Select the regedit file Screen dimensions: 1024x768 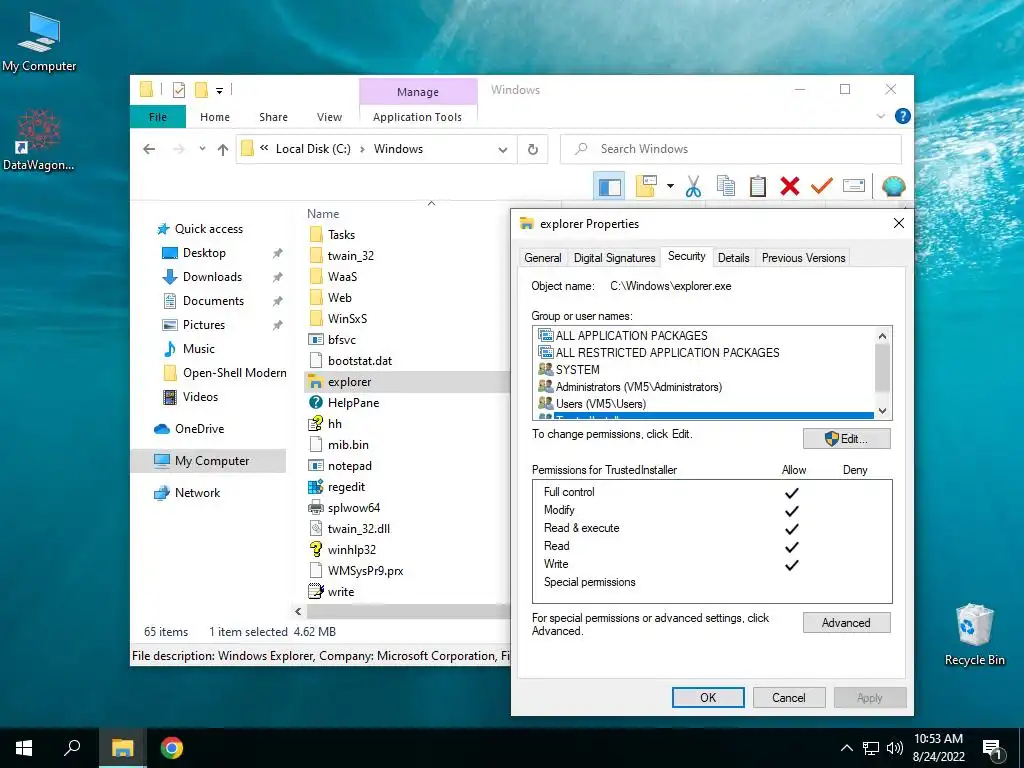tap(346, 487)
